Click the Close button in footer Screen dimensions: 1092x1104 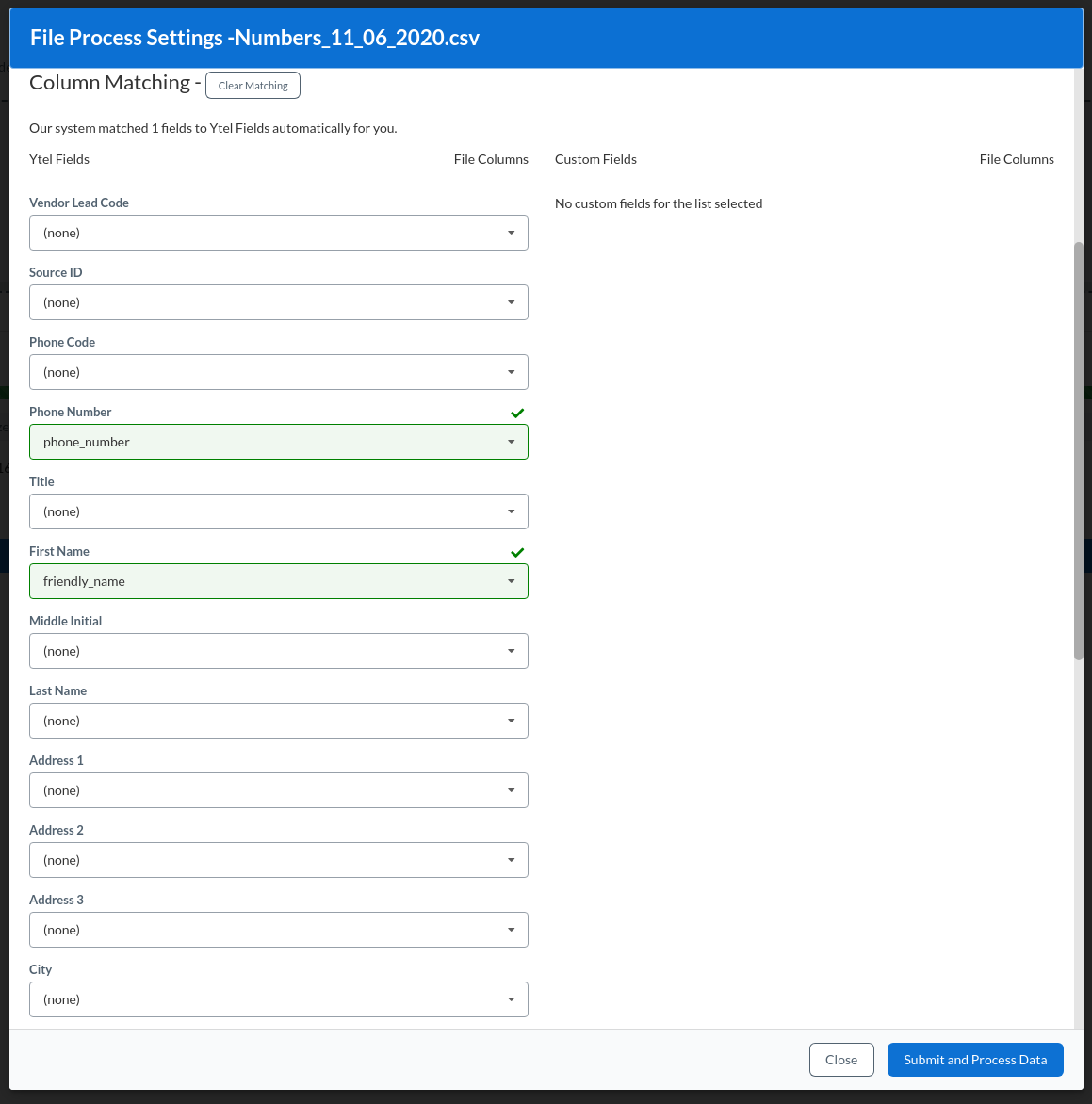[x=841, y=1060]
